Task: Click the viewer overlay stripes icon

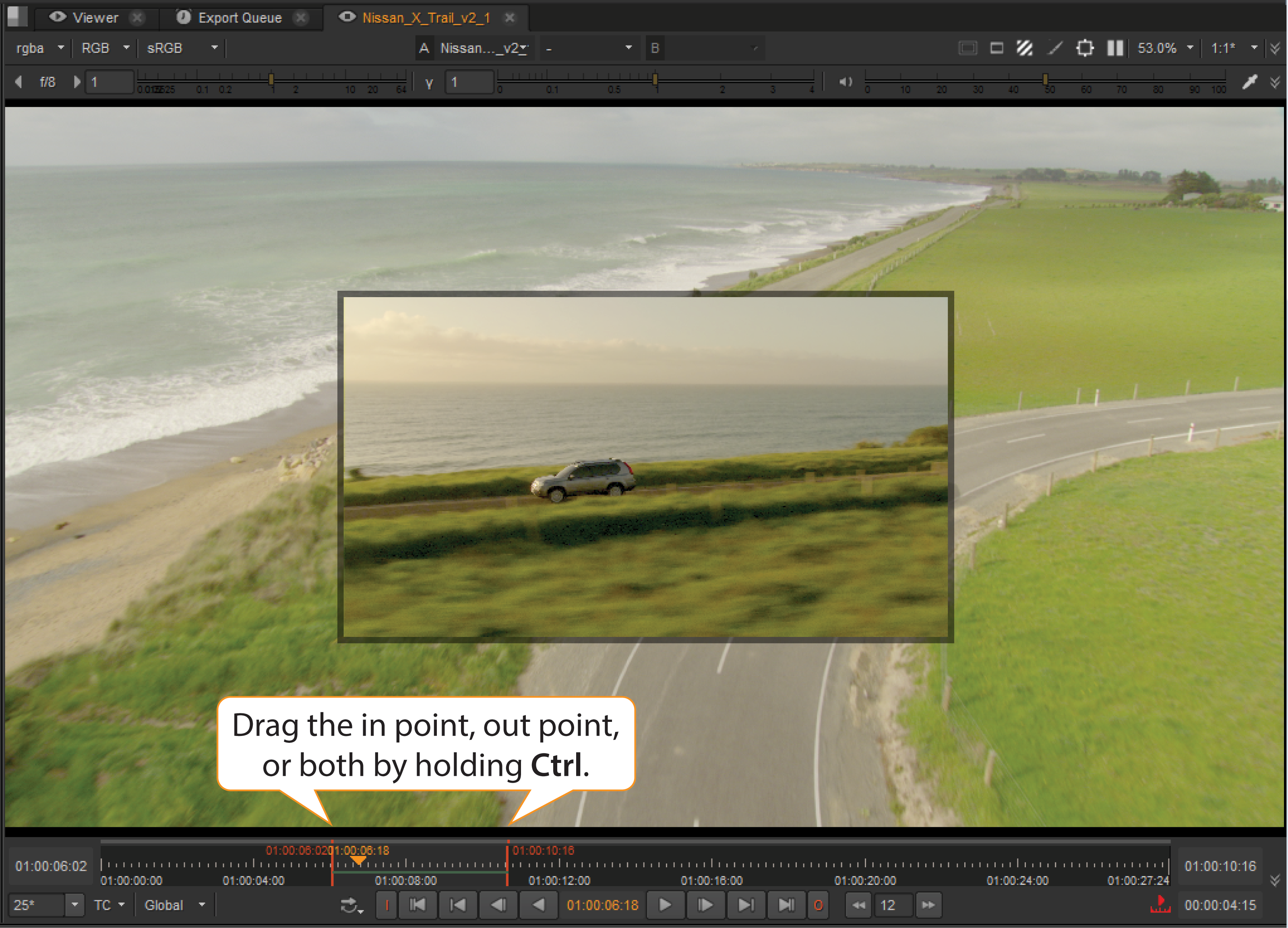Action: pyautogui.click(x=1024, y=48)
